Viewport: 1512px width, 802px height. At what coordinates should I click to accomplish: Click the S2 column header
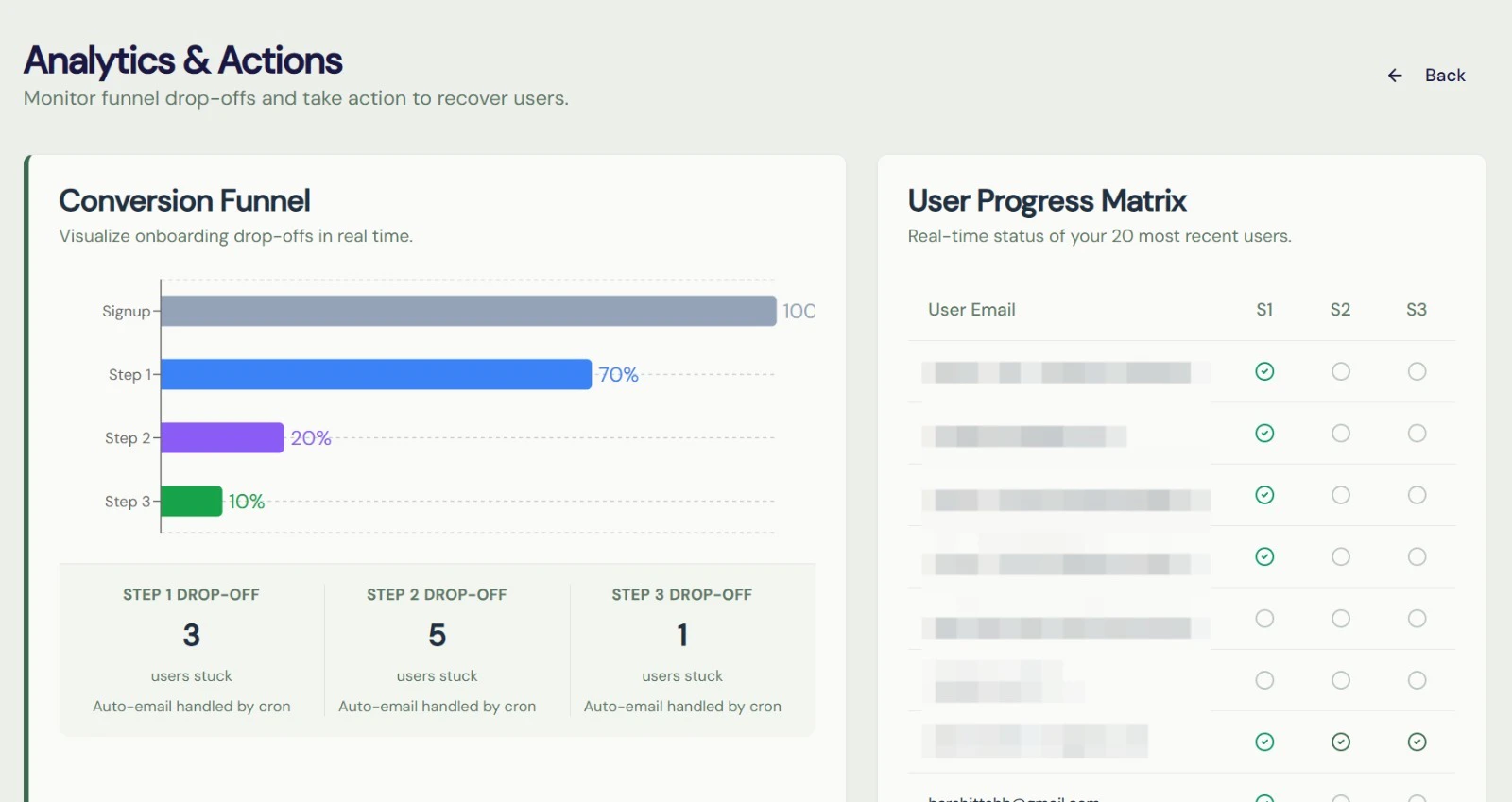[x=1340, y=310]
